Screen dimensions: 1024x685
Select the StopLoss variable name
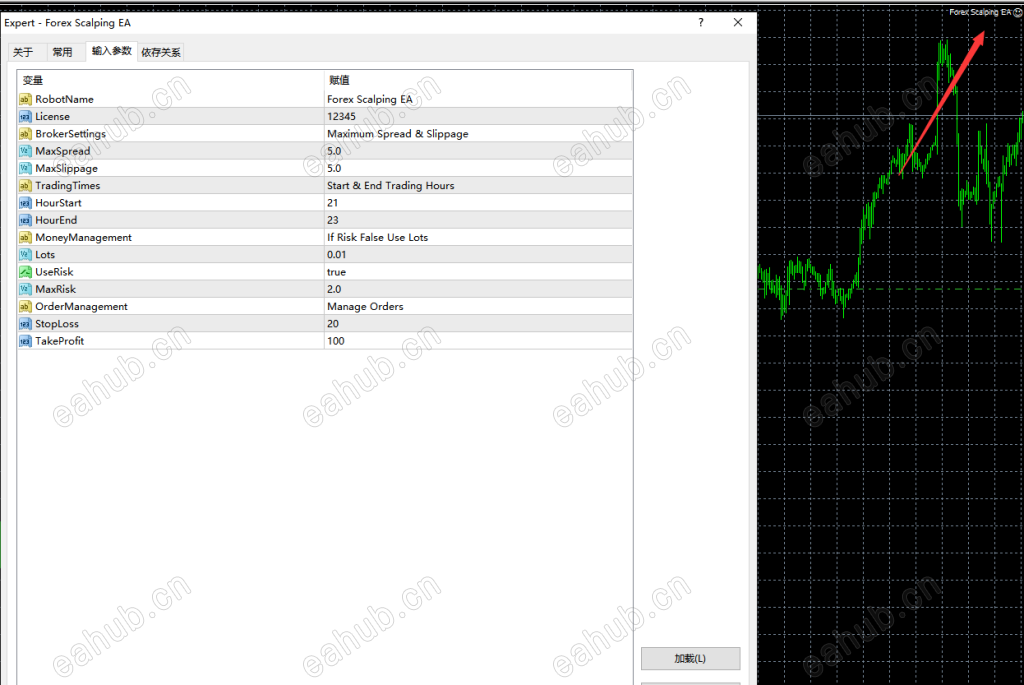pyautogui.click(x=57, y=324)
